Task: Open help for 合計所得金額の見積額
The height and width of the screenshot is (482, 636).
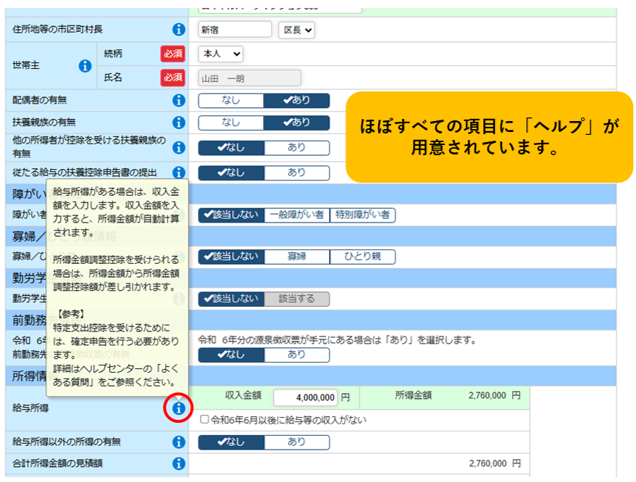Action: (178, 464)
